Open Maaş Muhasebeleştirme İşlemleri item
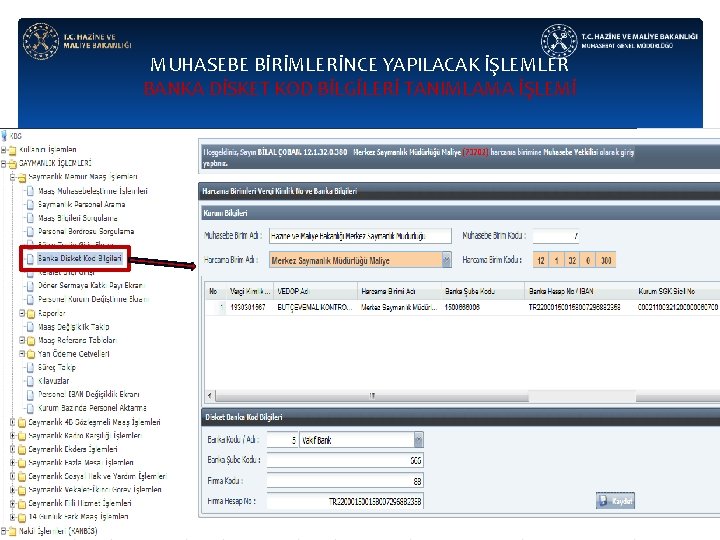The height and width of the screenshot is (540, 720). point(93,191)
